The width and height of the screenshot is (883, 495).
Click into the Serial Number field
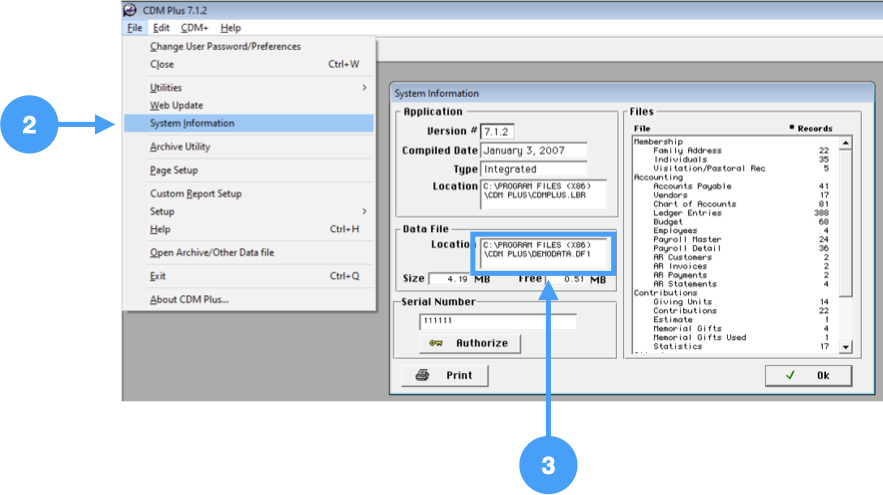point(497,322)
